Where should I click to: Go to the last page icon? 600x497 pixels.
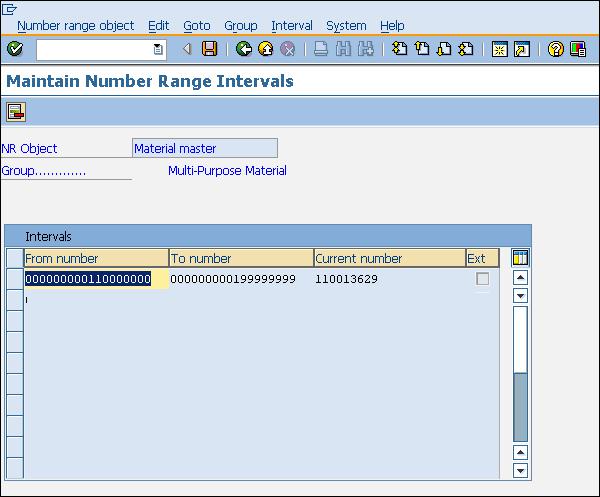466,49
